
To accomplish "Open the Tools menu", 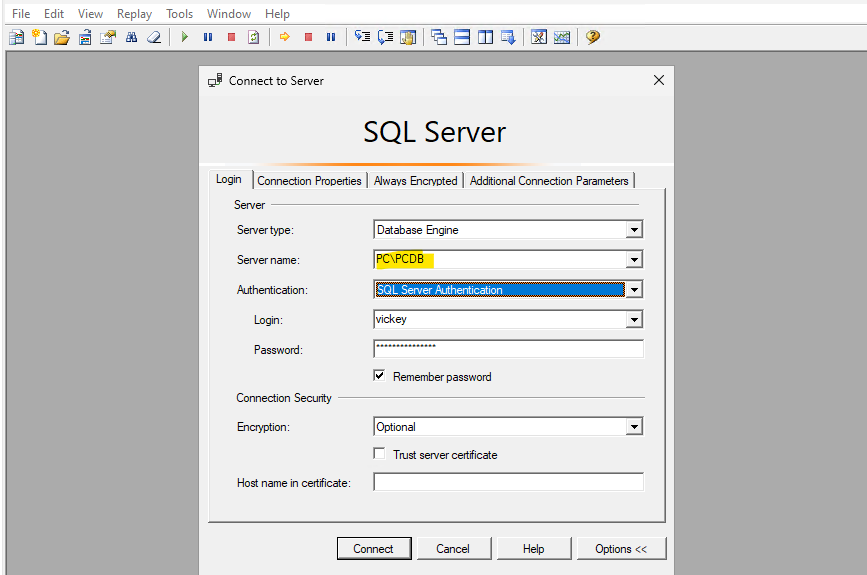I will pos(180,14).
